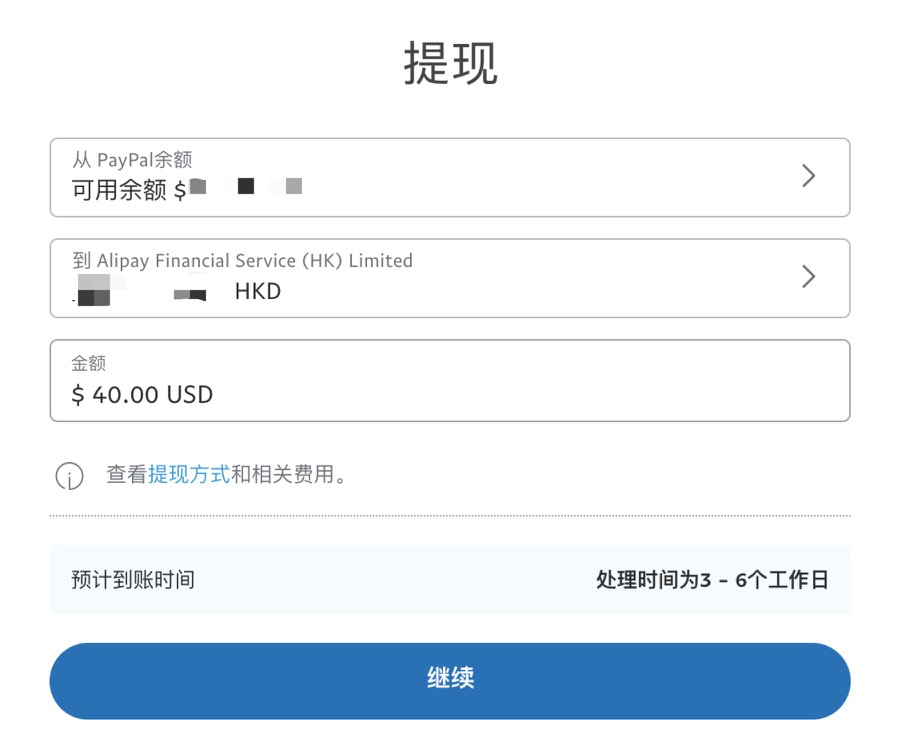Click the 可用余额 label text
This screenshot has width=914, height=750.
tap(119, 190)
